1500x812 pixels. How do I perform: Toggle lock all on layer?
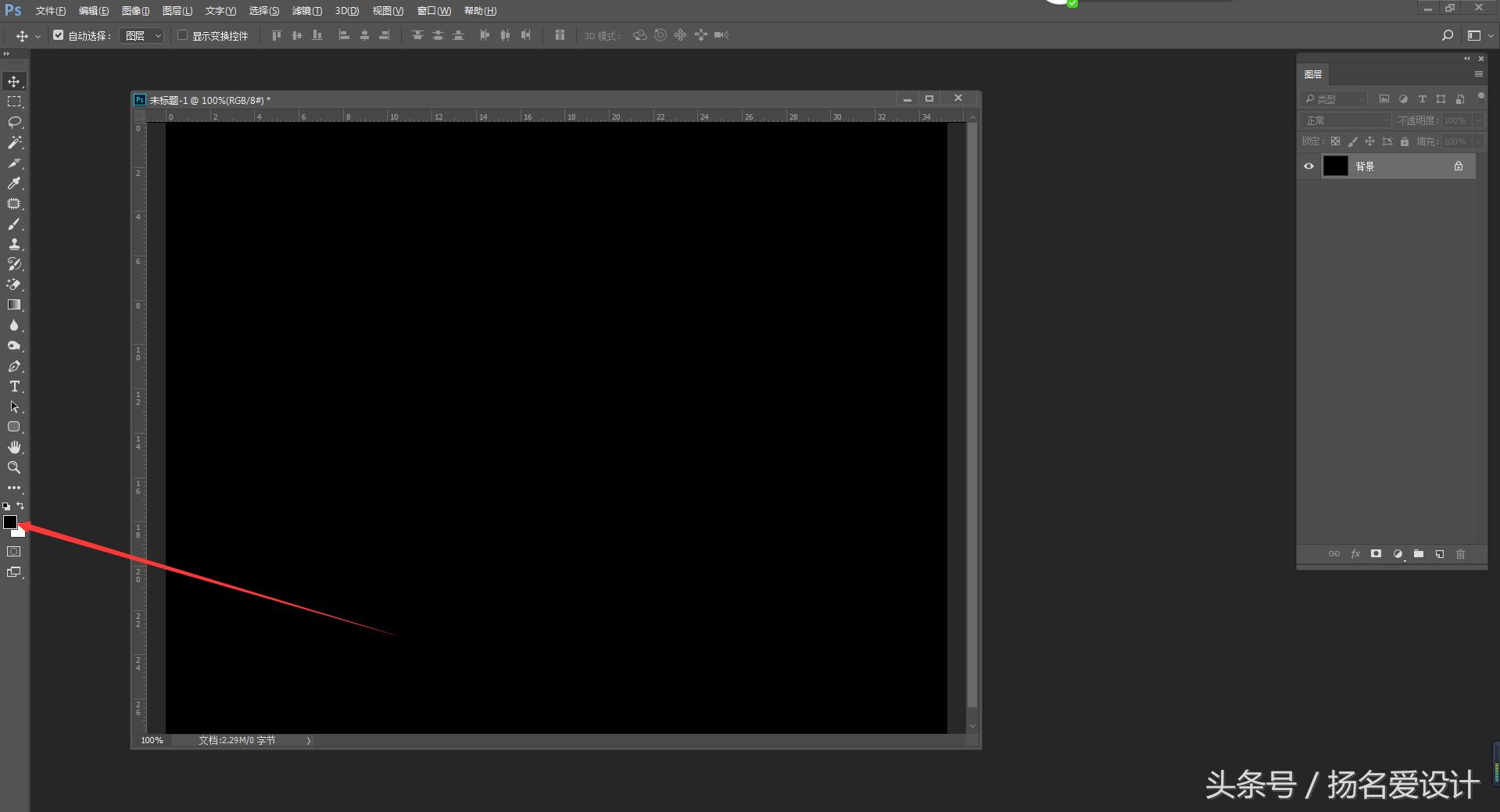[1405, 141]
